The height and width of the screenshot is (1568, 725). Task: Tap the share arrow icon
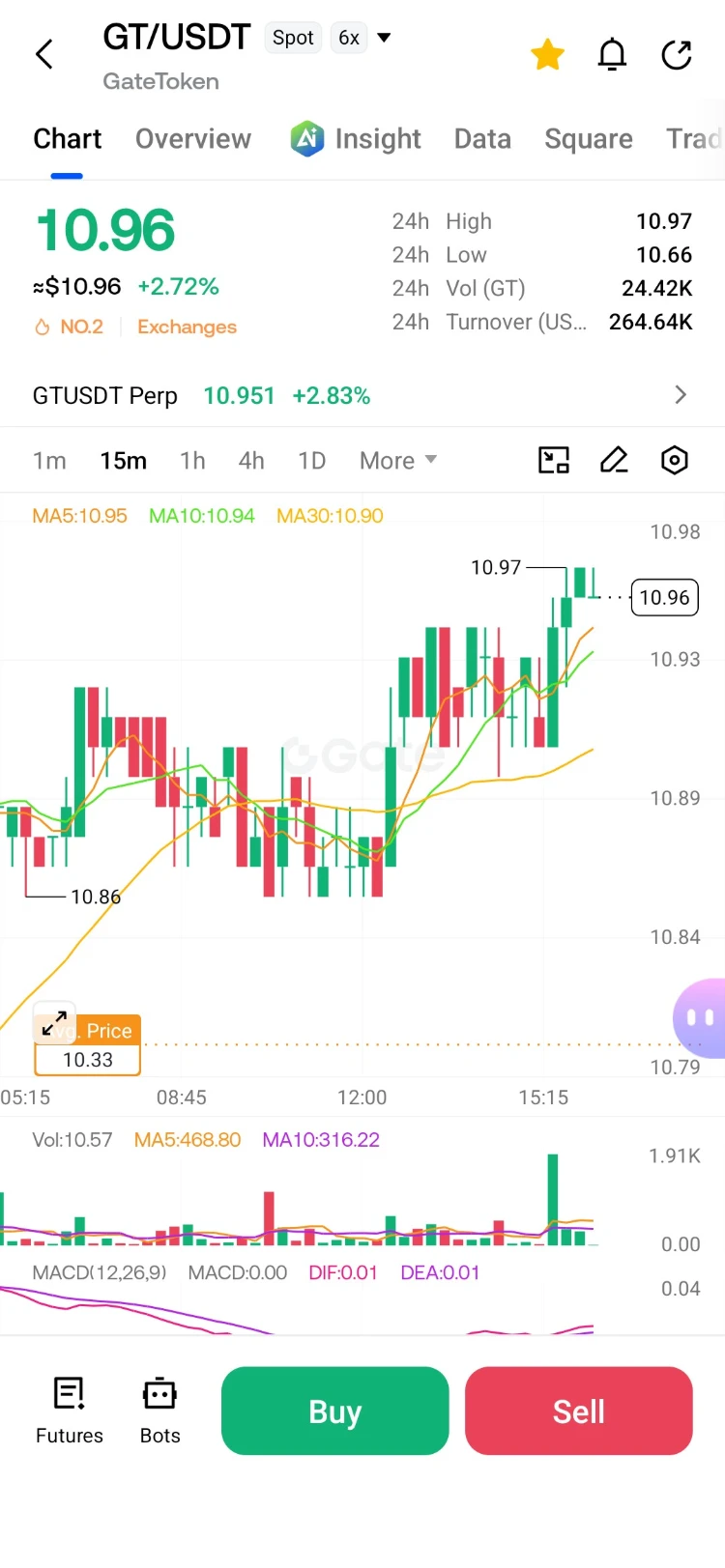[677, 55]
